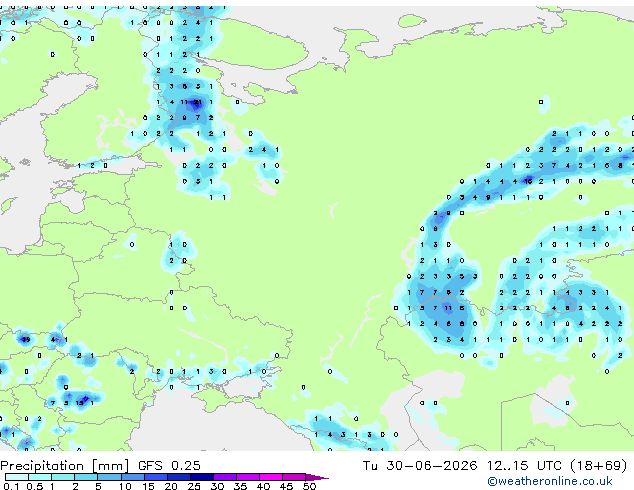
Task: Click the 'Tu 30-06-2026' date text
Action: [x=420, y=466]
